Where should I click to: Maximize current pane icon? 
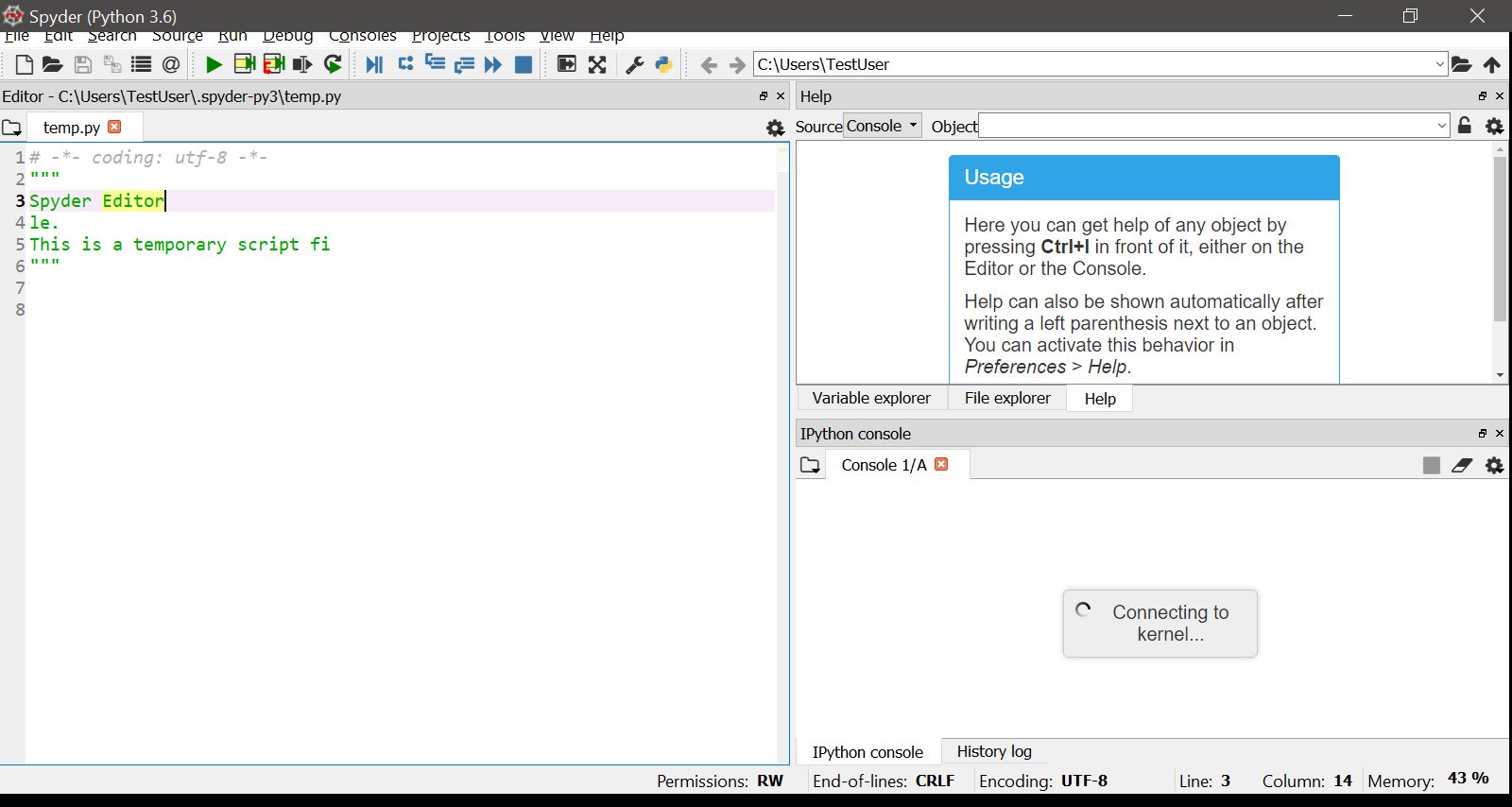(x=566, y=64)
